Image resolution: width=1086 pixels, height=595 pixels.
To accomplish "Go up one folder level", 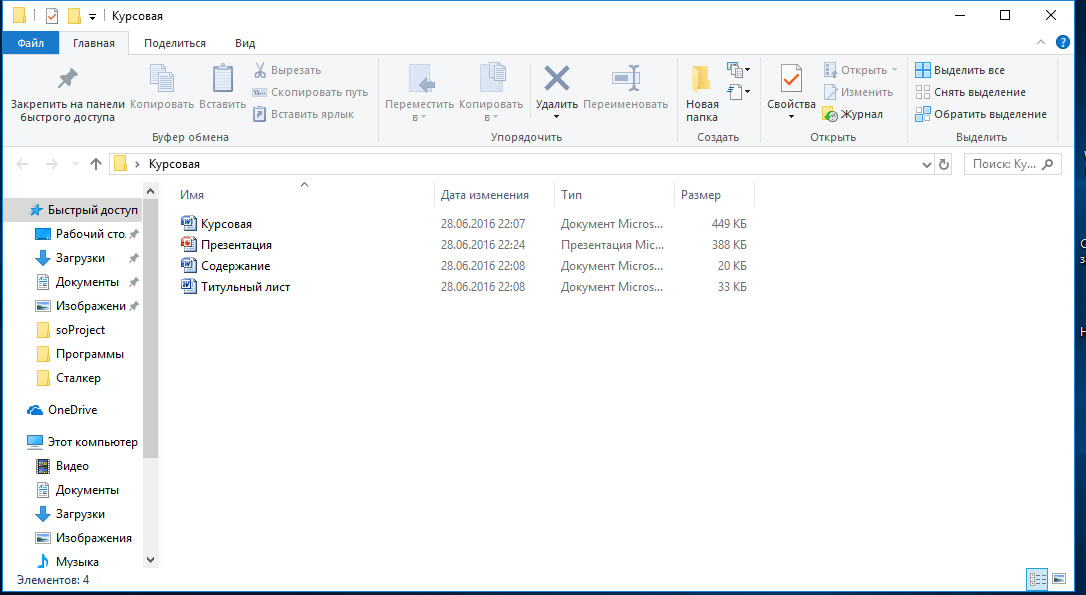I will pos(96,164).
